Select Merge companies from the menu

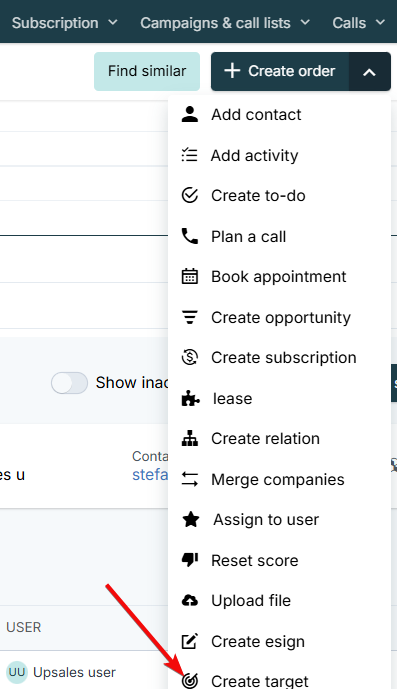pos(279,479)
